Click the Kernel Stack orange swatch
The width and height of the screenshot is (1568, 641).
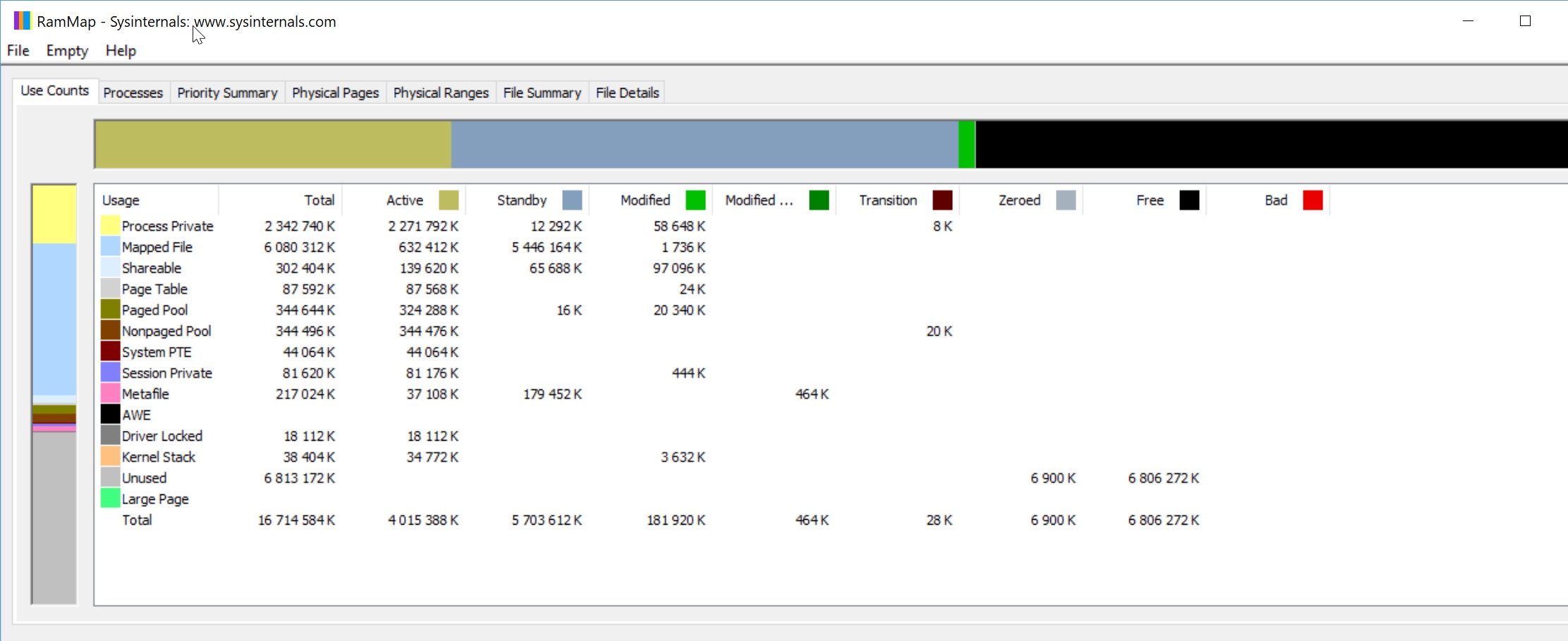coord(110,456)
